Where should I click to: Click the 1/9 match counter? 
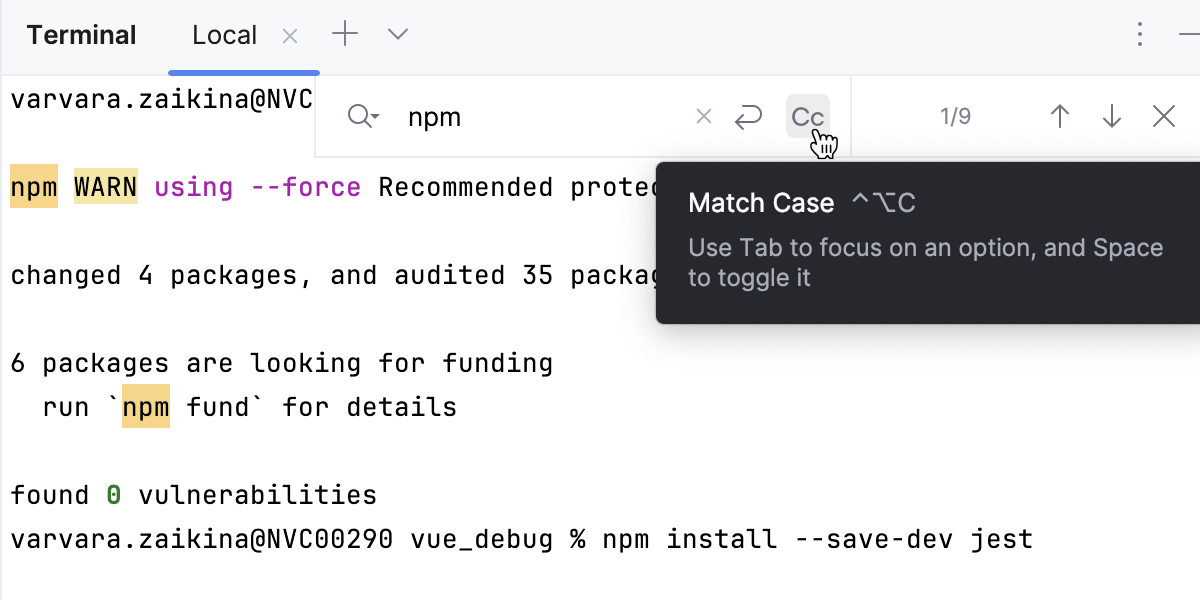(955, 116)
